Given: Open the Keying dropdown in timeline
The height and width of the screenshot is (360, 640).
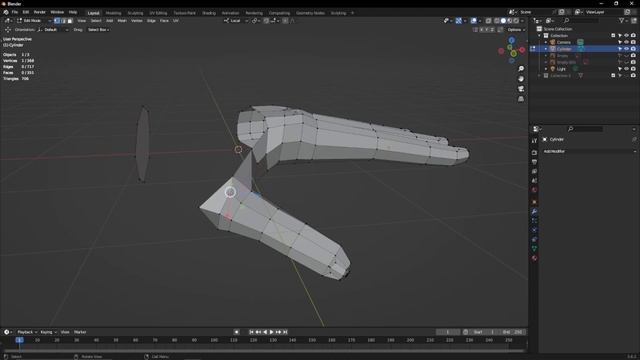Looking at the screenshot, I should pyautogui.click(x=48, y=332).
